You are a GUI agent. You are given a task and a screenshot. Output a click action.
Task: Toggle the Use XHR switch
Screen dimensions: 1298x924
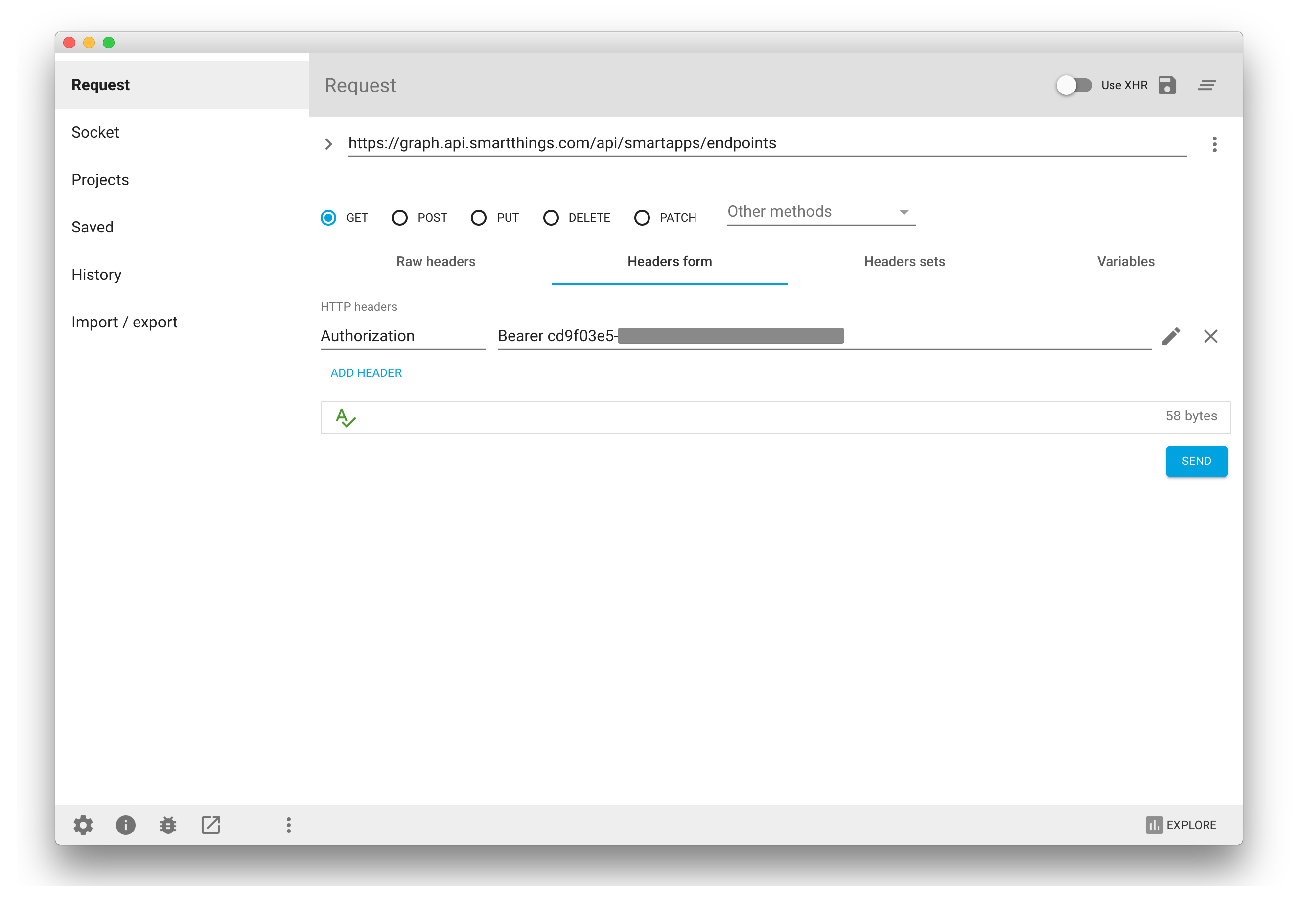coord(1073,86)
